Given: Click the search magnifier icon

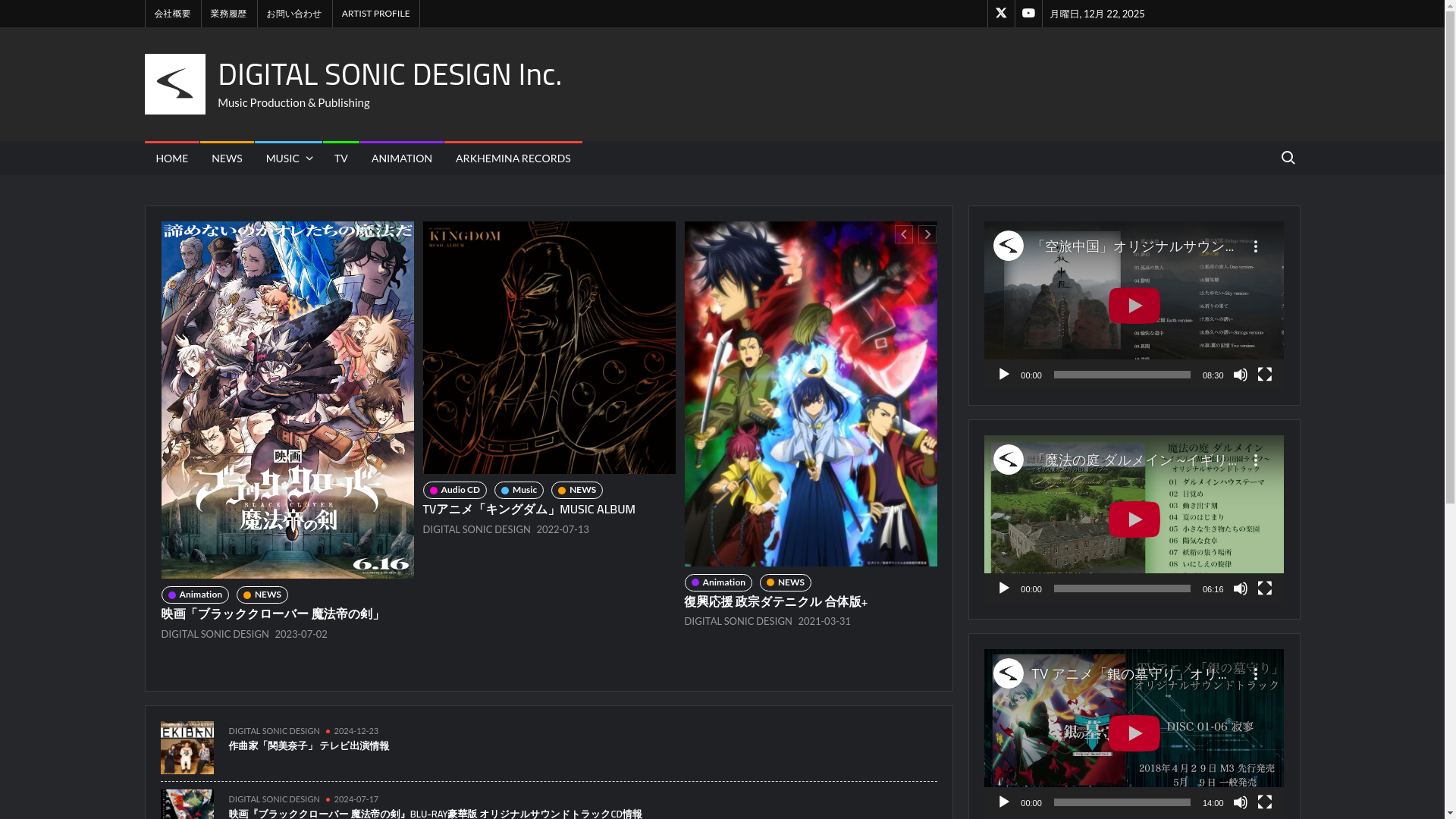Looking at the screenshot, I should point(1288,158).
